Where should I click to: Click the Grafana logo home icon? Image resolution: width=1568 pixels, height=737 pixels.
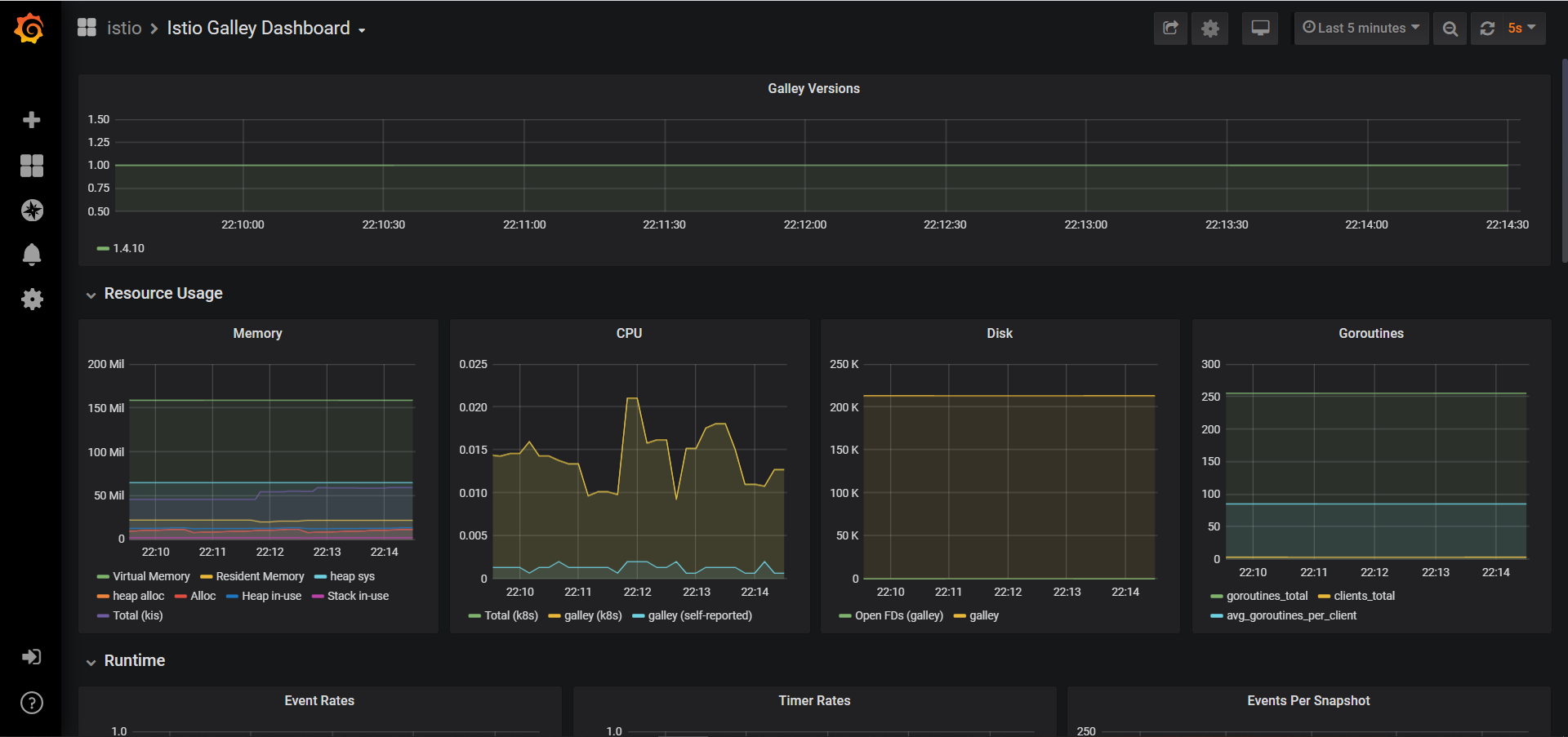tap(30, 29)
